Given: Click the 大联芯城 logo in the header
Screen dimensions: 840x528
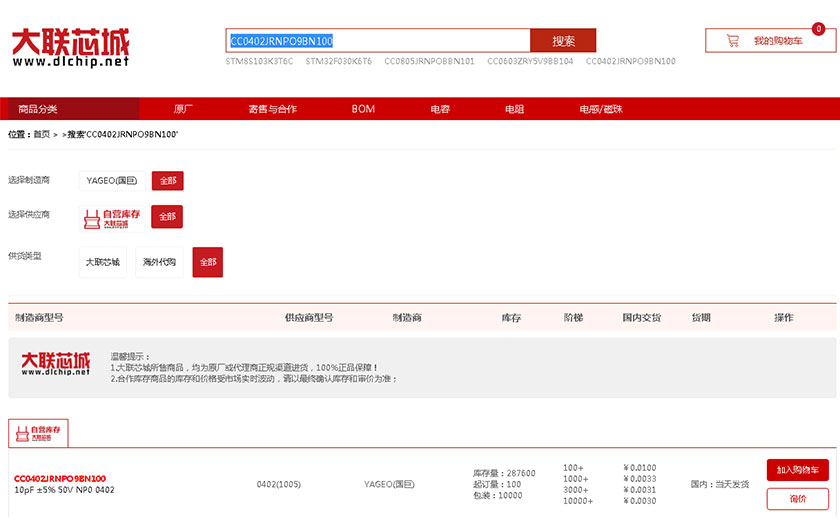Looking at the screenshot, I should (70, 47).
